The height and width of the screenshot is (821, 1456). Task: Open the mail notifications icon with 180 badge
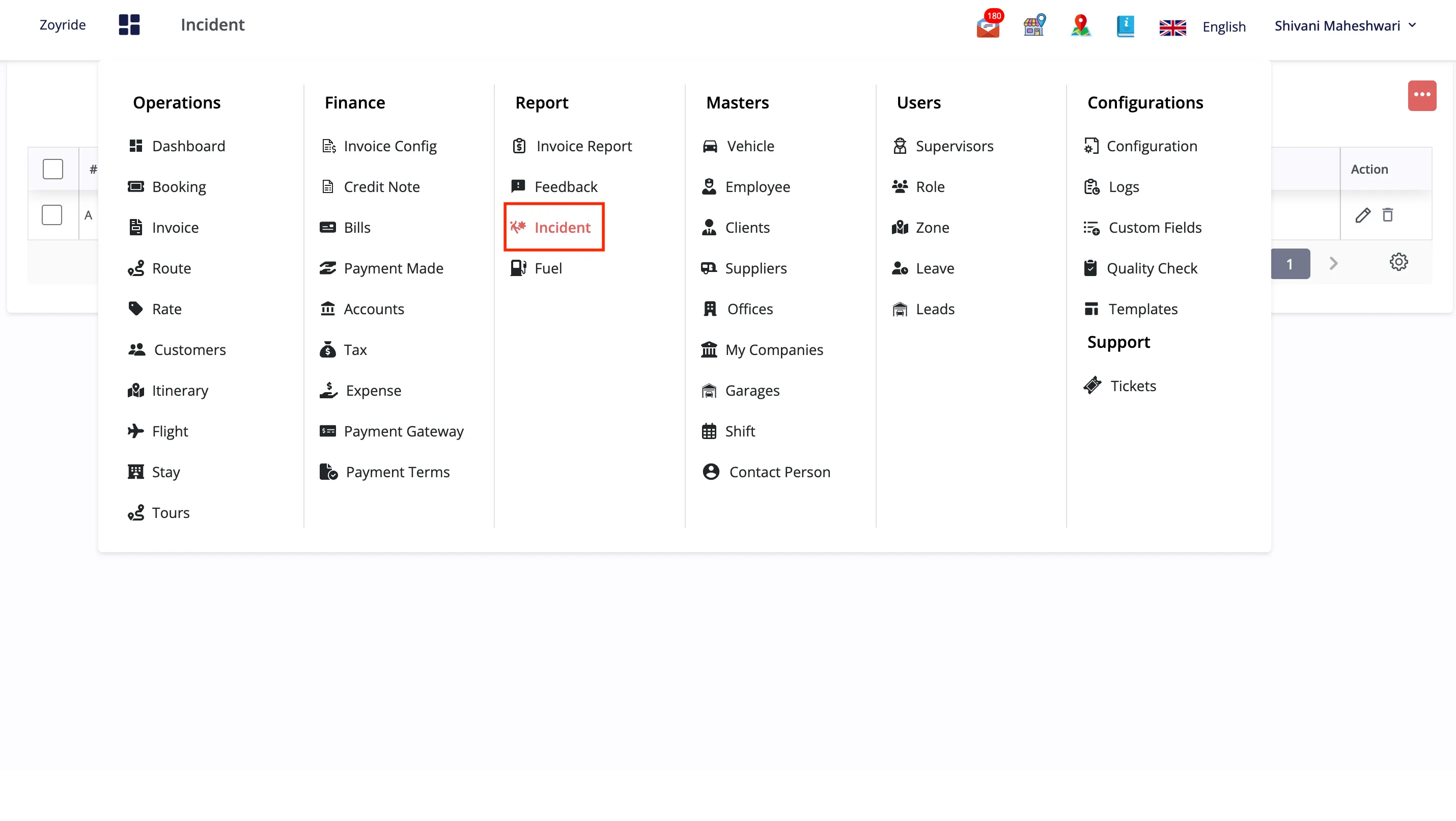click(x=989, y=25)
